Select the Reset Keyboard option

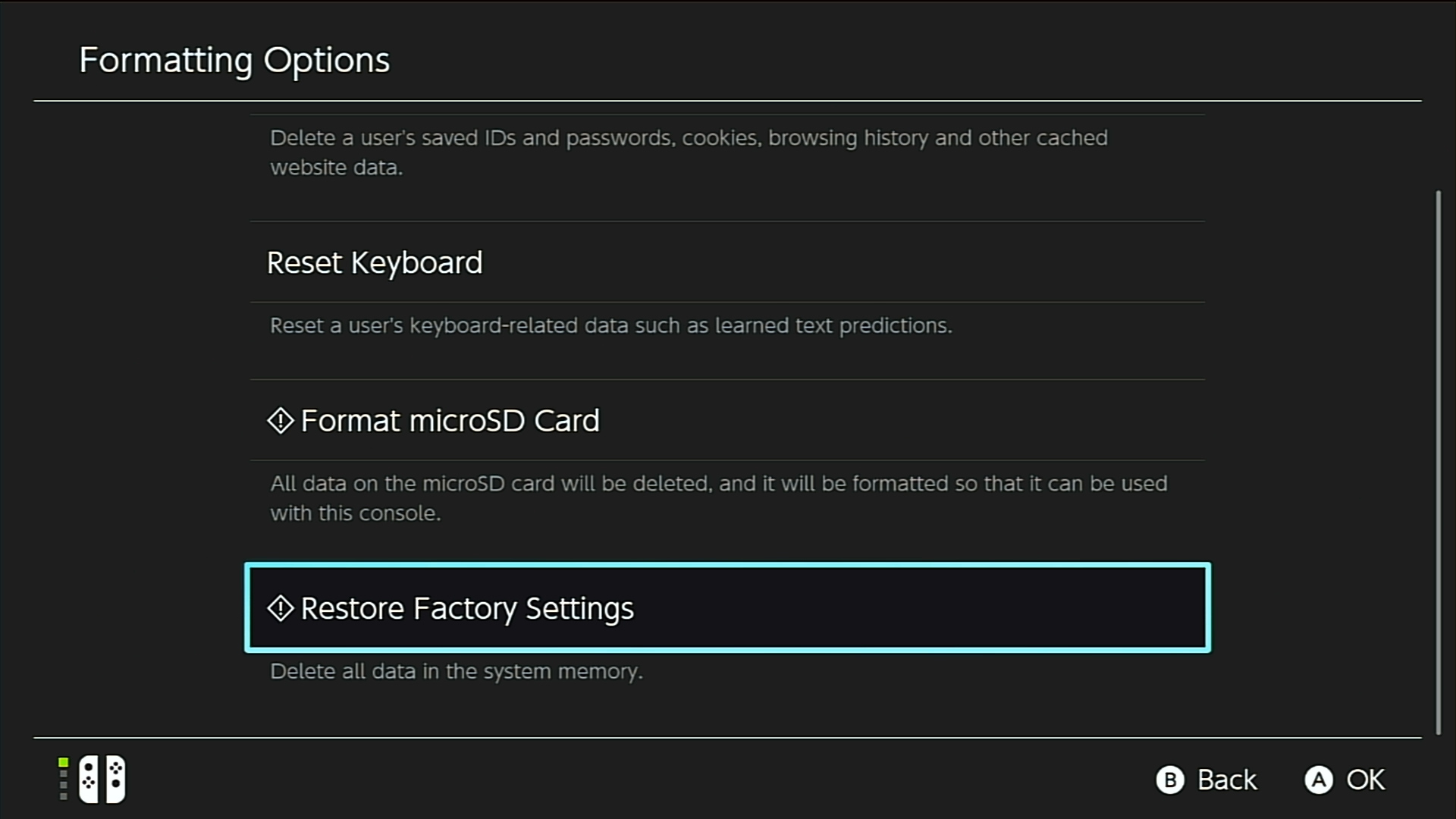[x=375, y=263]
